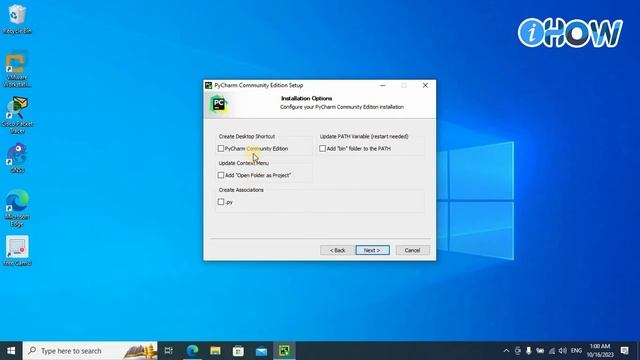Click the taskbar search box
The width and height of the screenshot is (640, 360).
pos(90,351)
